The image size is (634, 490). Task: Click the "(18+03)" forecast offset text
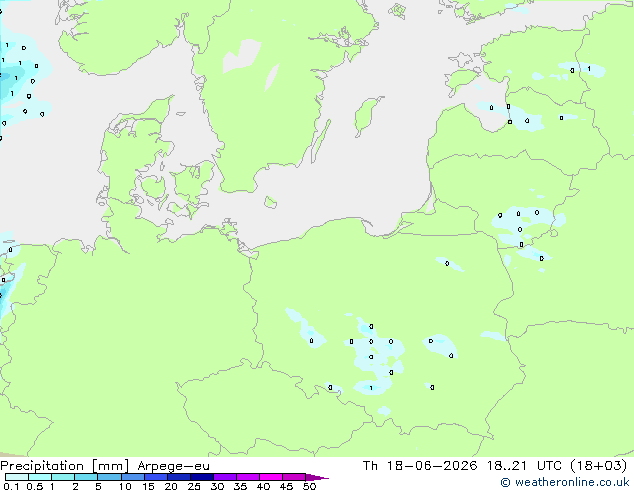coord(598,466)
